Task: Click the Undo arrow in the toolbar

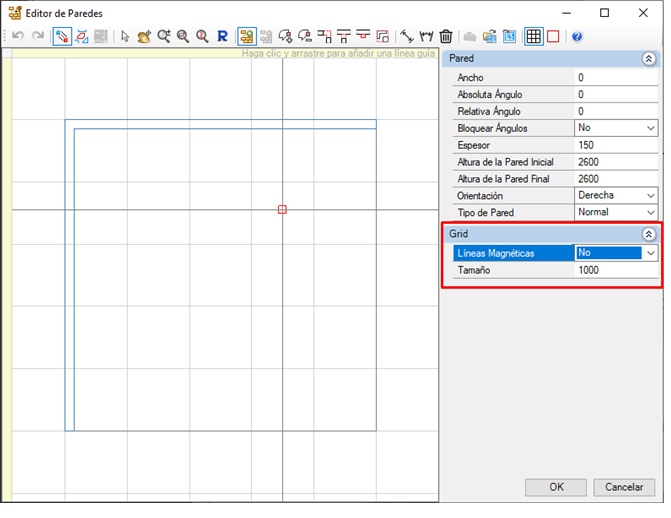Action: [x=18, y=36]
